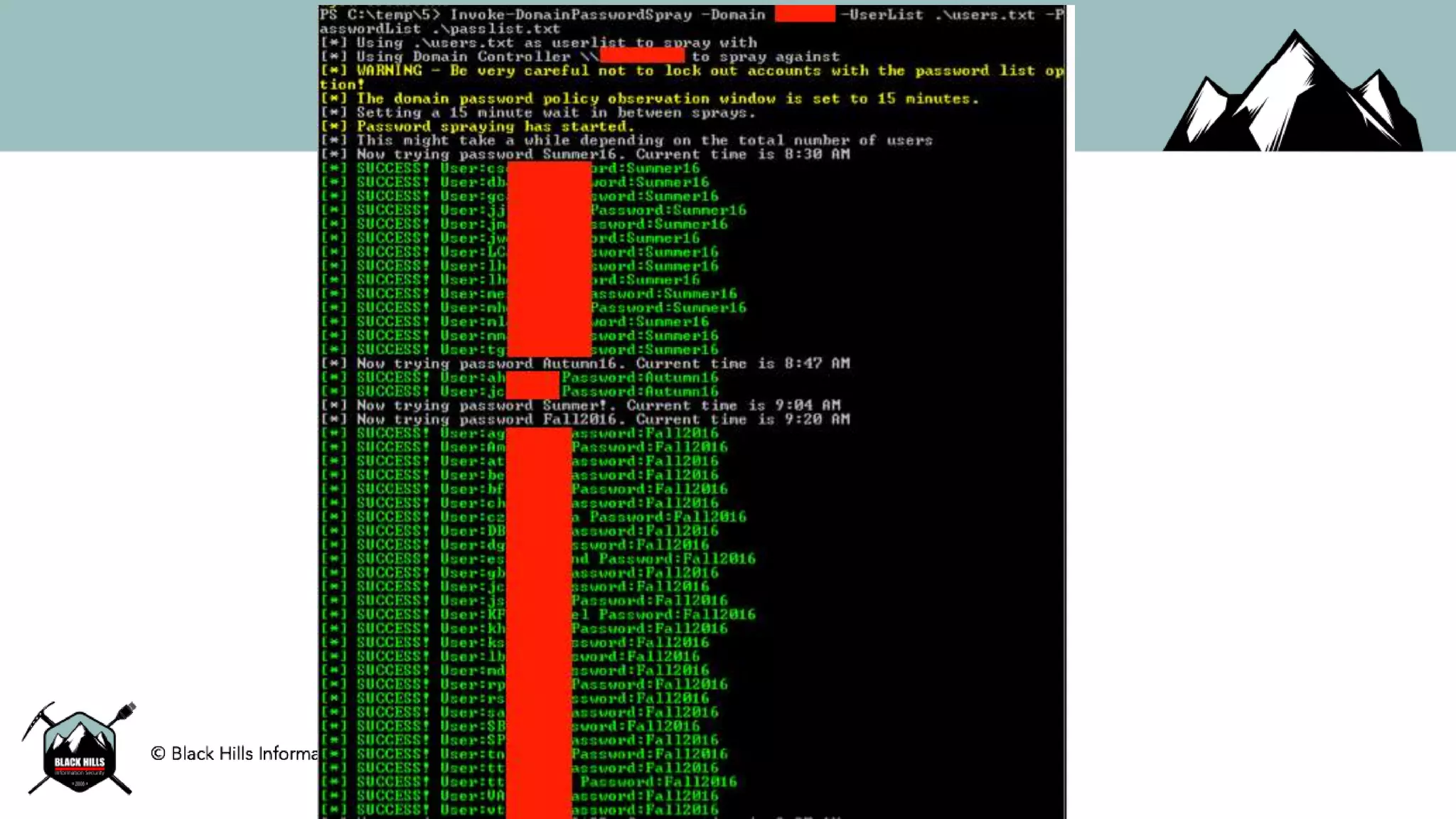1456x819 pixels.
Task: Click the Black Hills Information copyright text
Action: pyautogui.click(x=234, y=754)
